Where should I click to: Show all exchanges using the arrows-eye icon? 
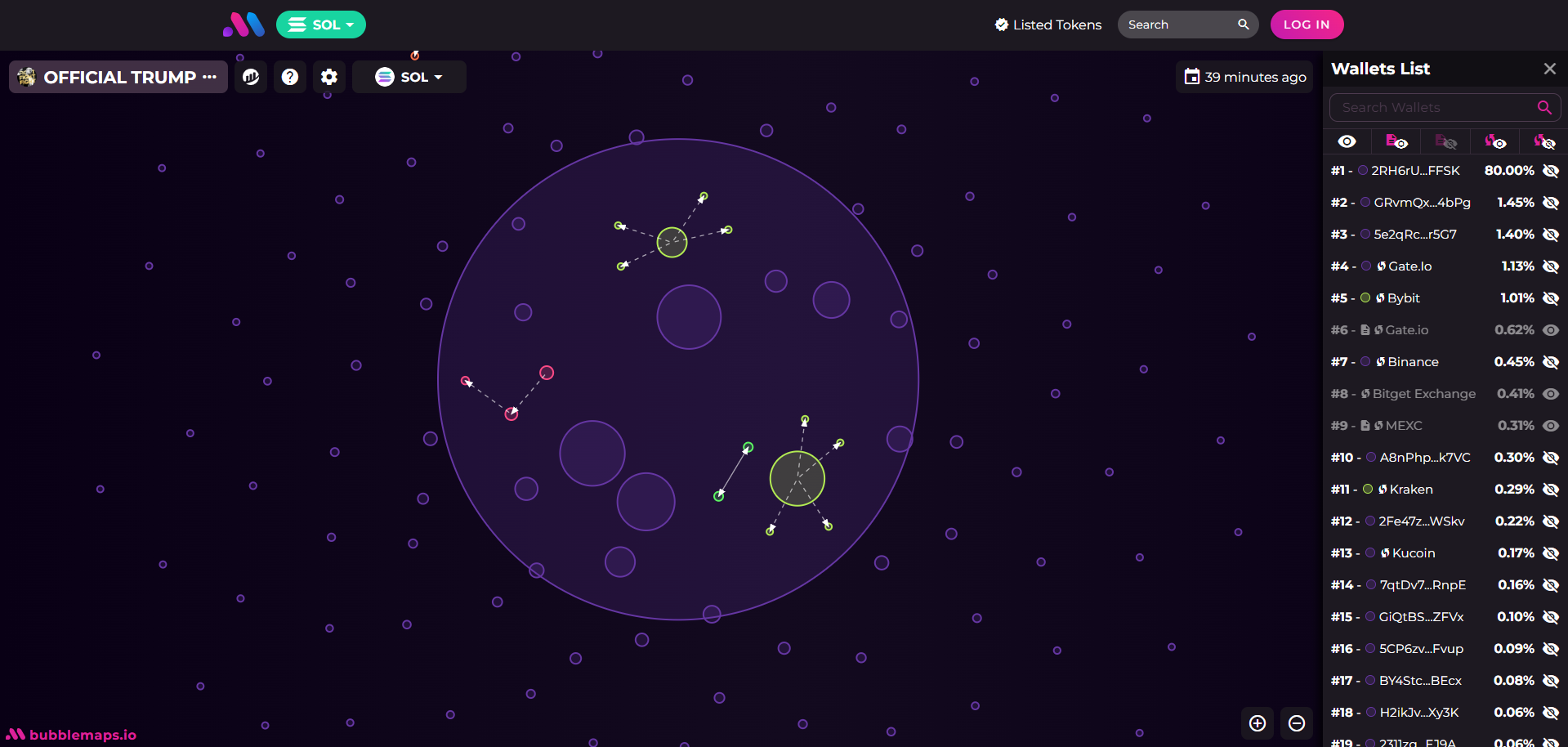pyautogui.click(x=1495, y=141)
